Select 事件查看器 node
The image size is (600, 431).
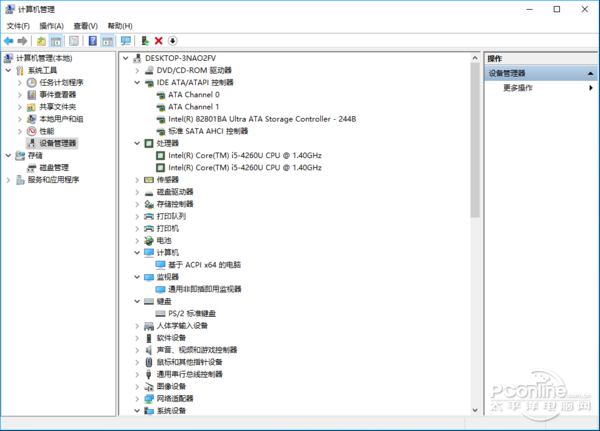pyautogui.click(x=57, y=95)
